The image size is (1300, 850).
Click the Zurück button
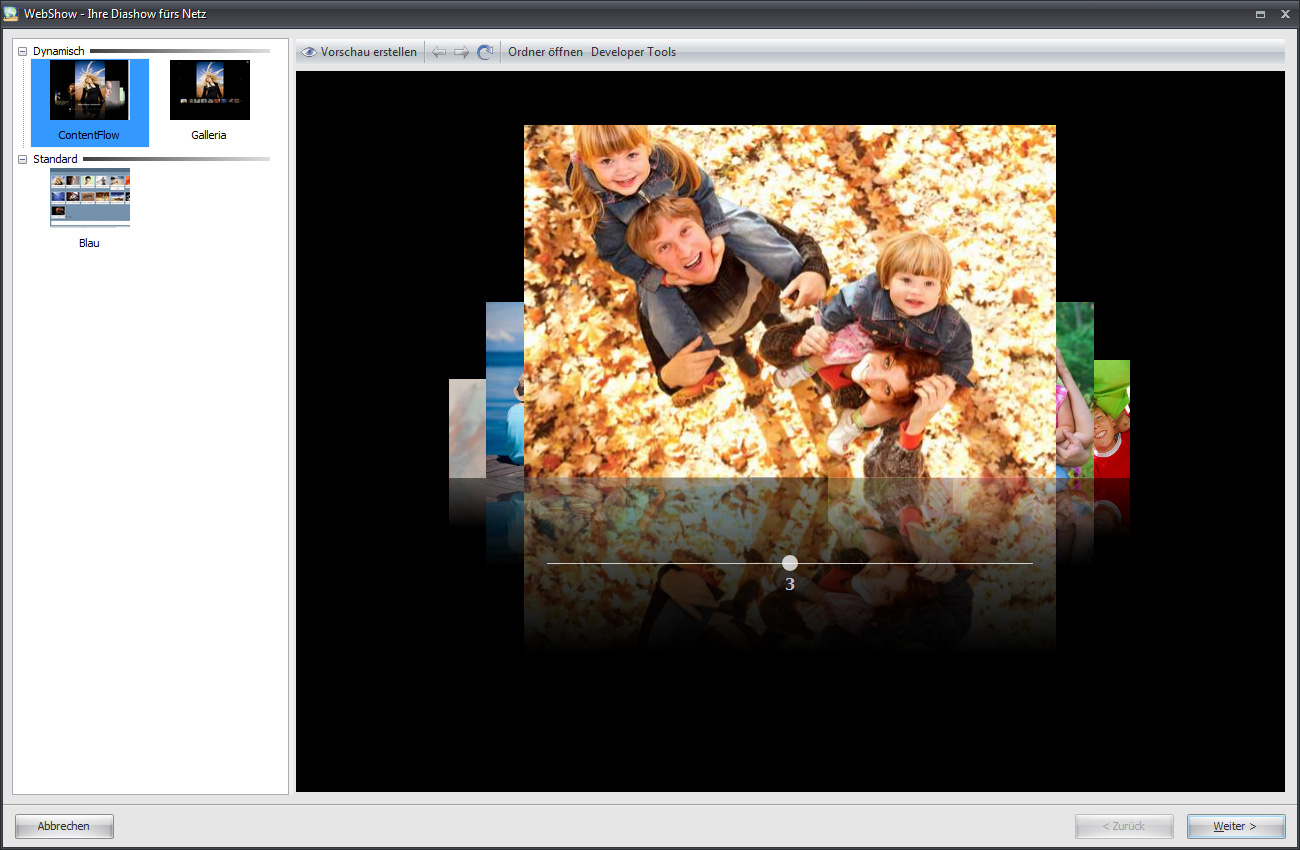[1123, 826]
